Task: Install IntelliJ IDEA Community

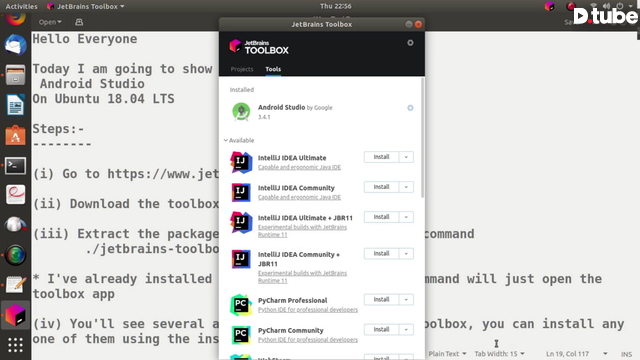Action: pyautogui.click(x=381, y=187)
